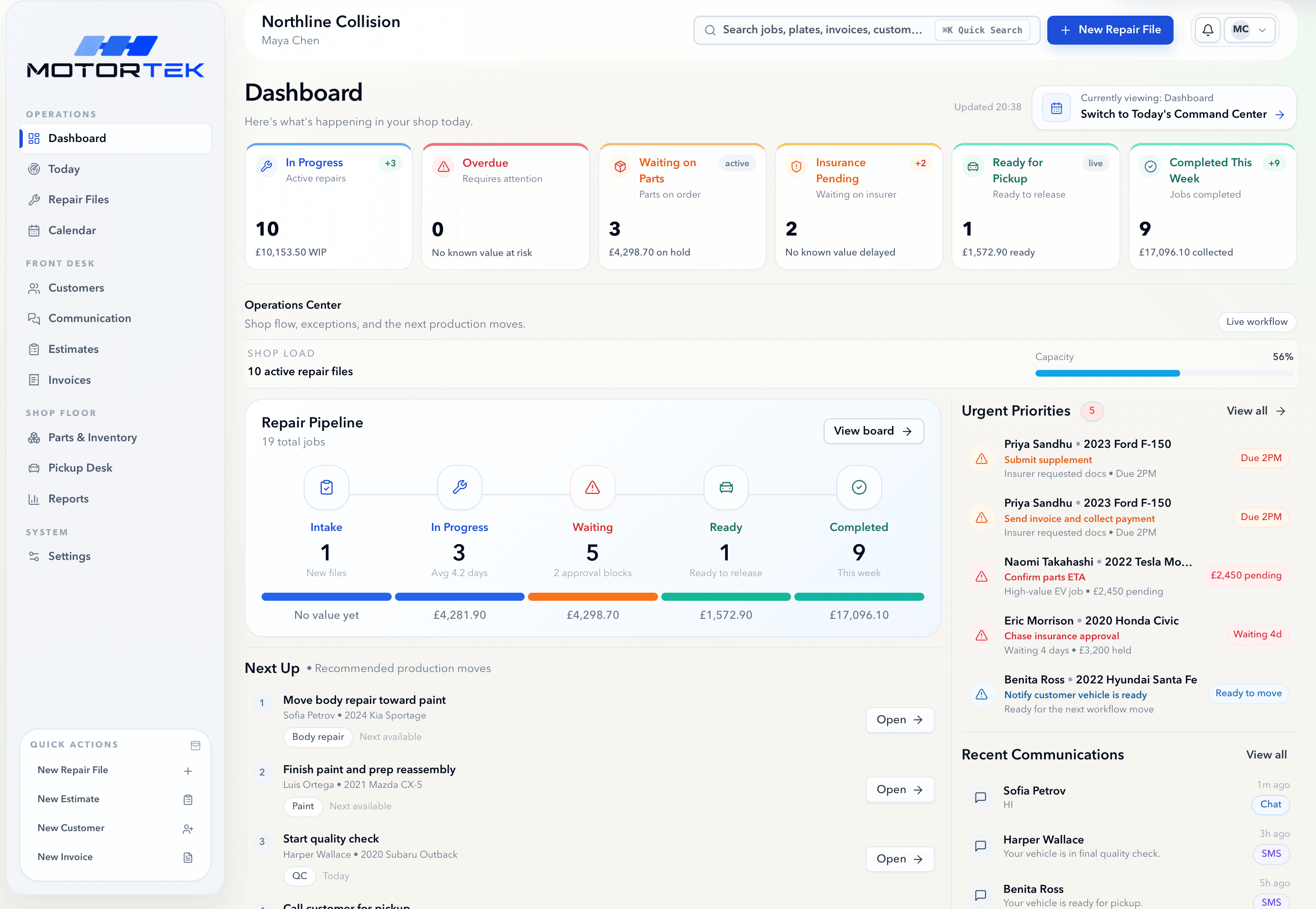Click the Settings sliders icon in sidebar

pos(34,557)
